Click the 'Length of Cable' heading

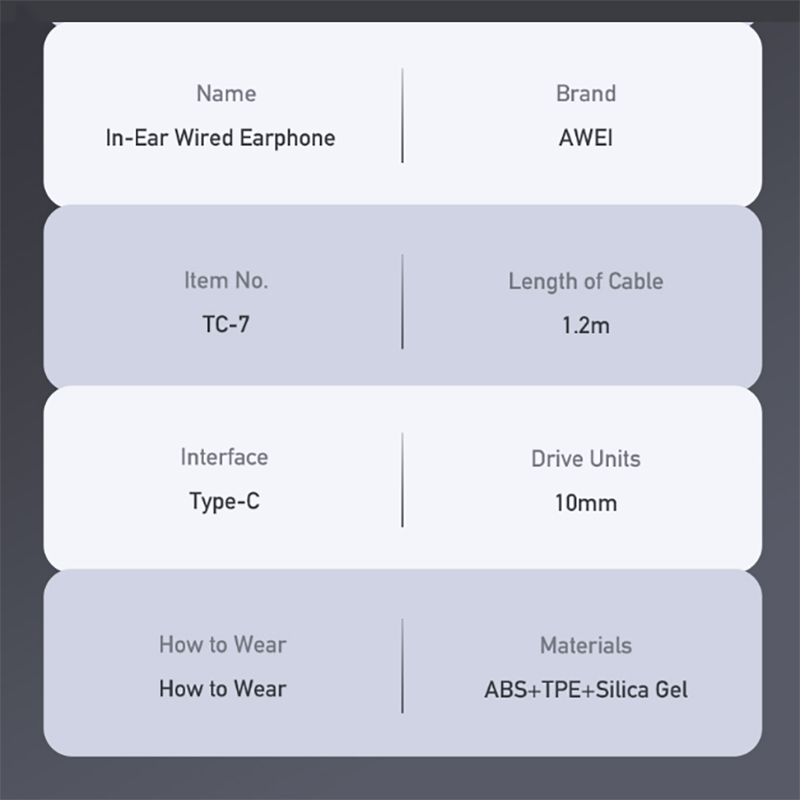tap(586, 282)
